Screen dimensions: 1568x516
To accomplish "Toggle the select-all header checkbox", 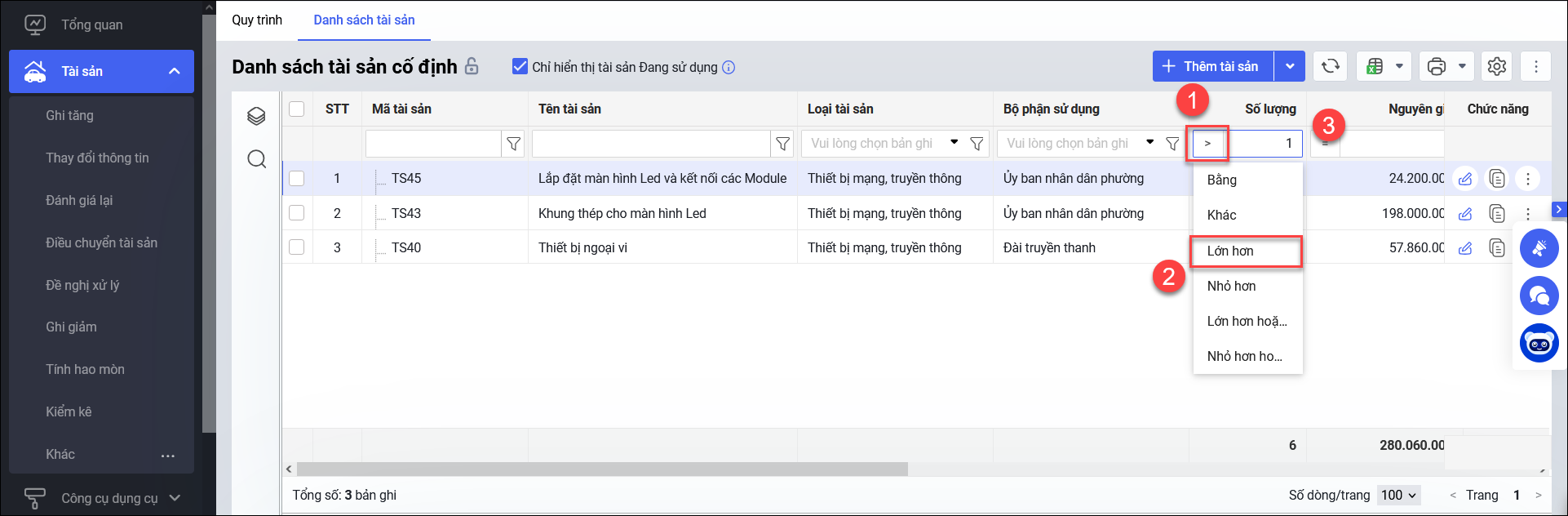I will (297, 109).
